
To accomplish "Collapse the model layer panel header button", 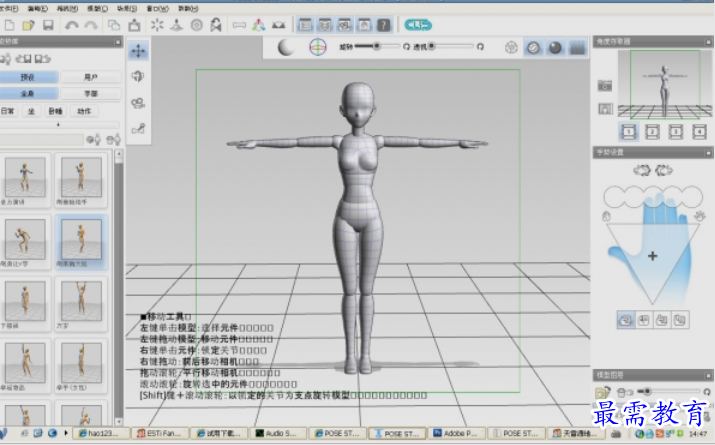I will [x=708, y=375].
